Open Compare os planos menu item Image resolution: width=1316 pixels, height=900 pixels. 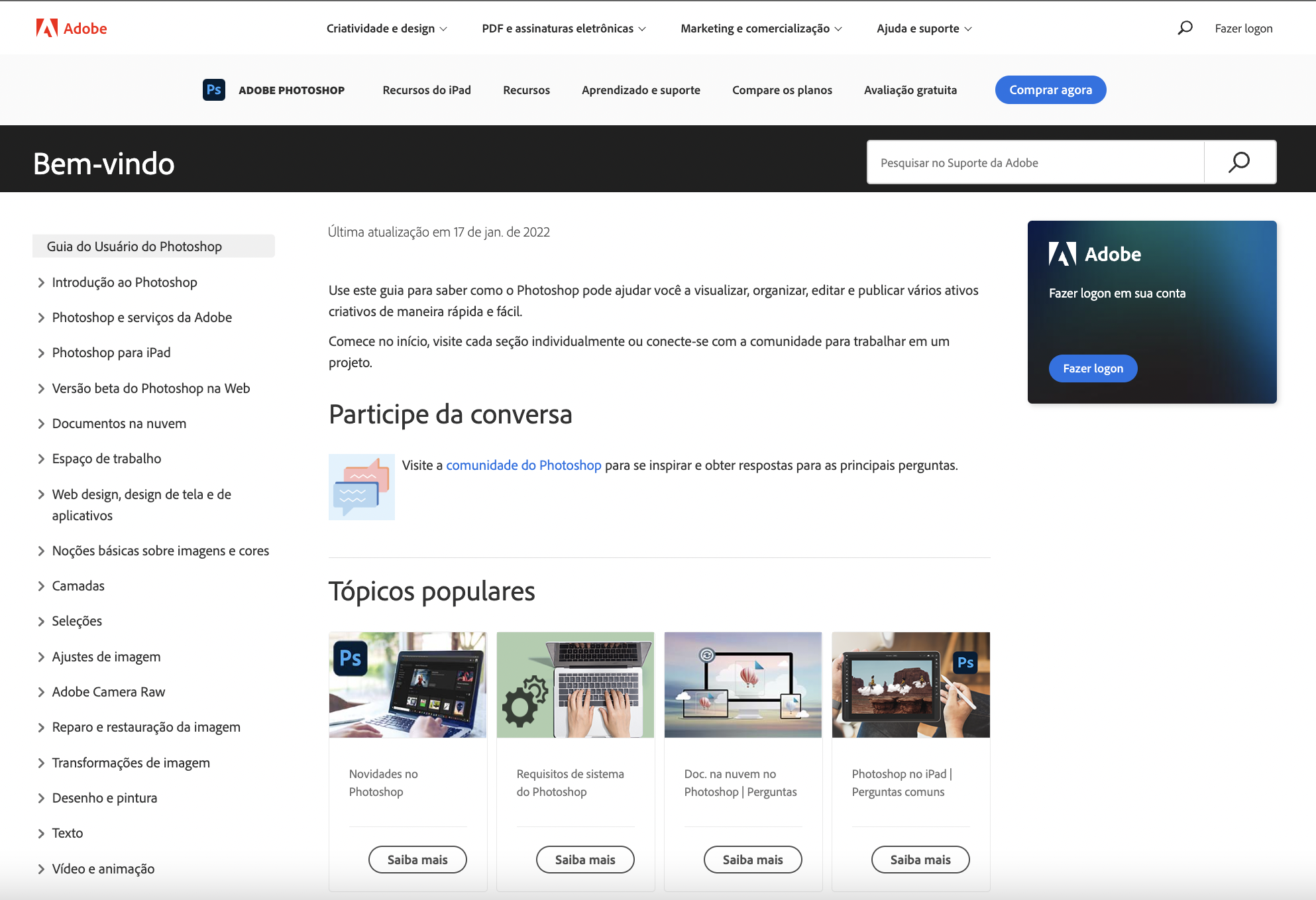coord(782,90)
